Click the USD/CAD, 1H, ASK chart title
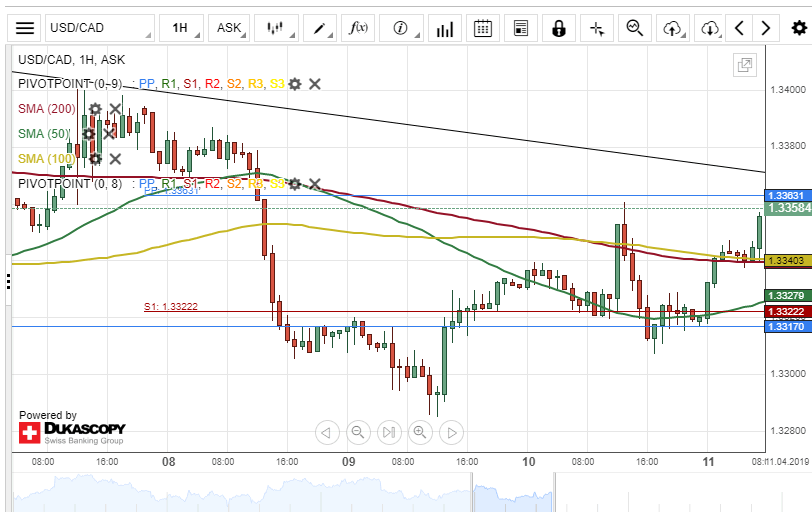 [x=71, y=60]
